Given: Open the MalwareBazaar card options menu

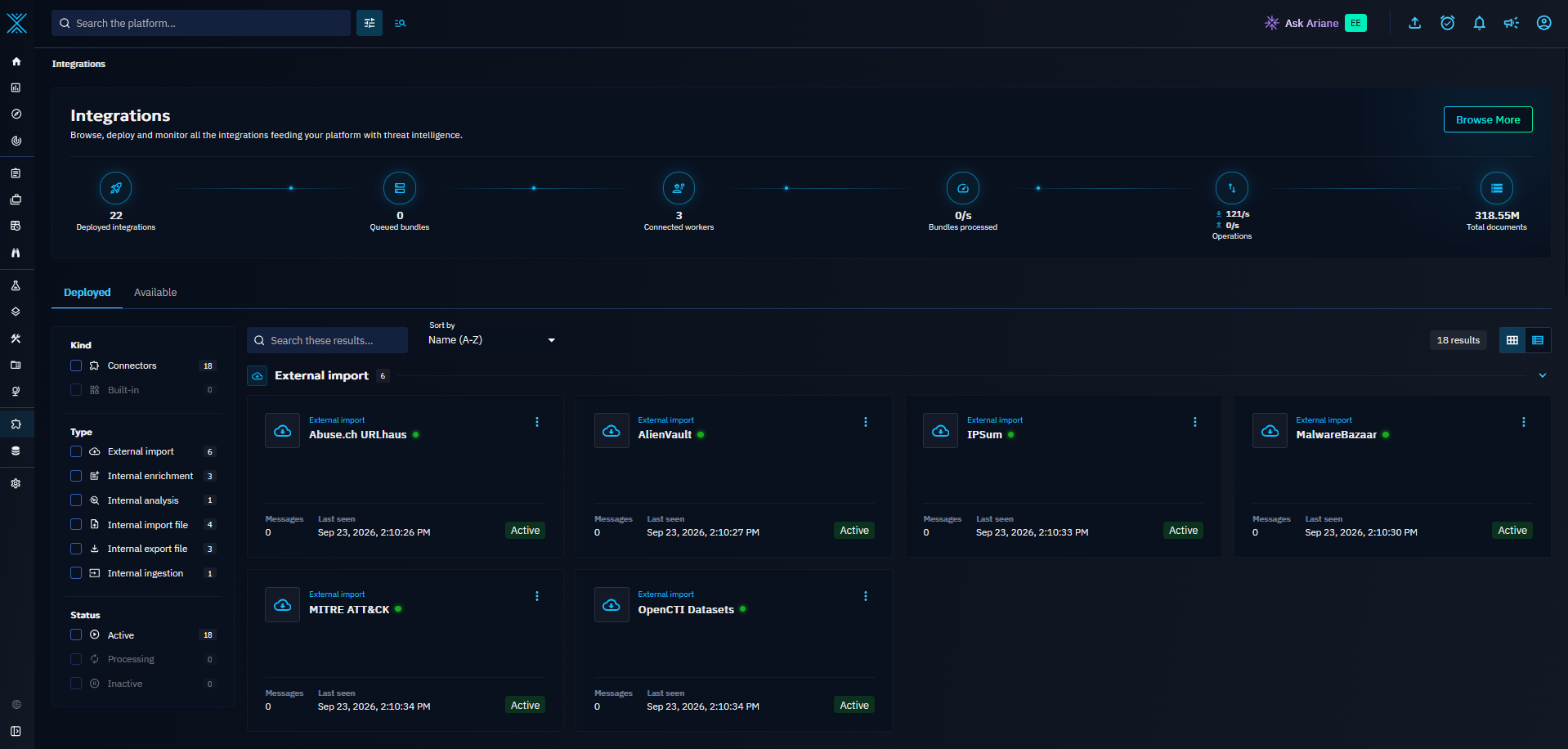Looking at the screenshot, I should point(1524,422).
